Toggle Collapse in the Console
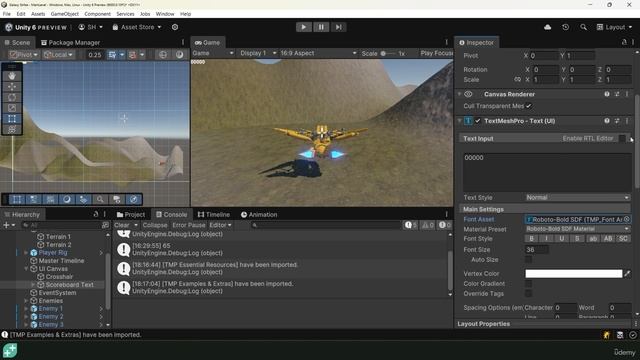This screenshot has height=360, width=640. point(155,225)
